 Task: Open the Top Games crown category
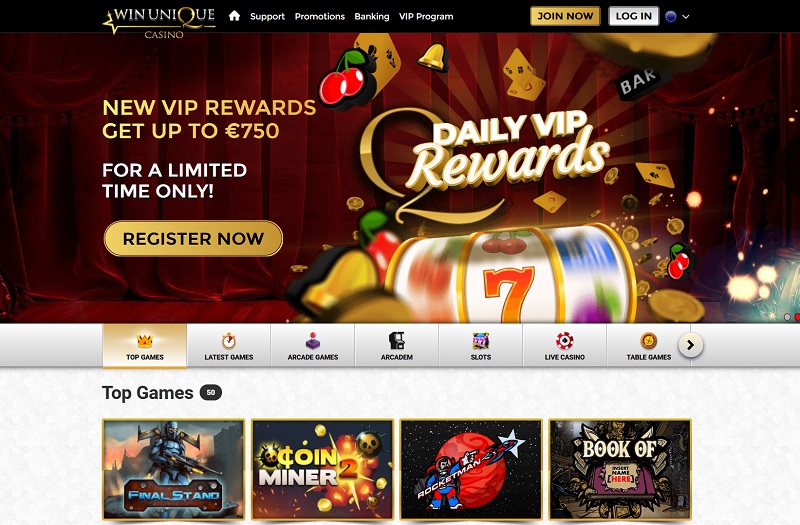pos(145,341)
